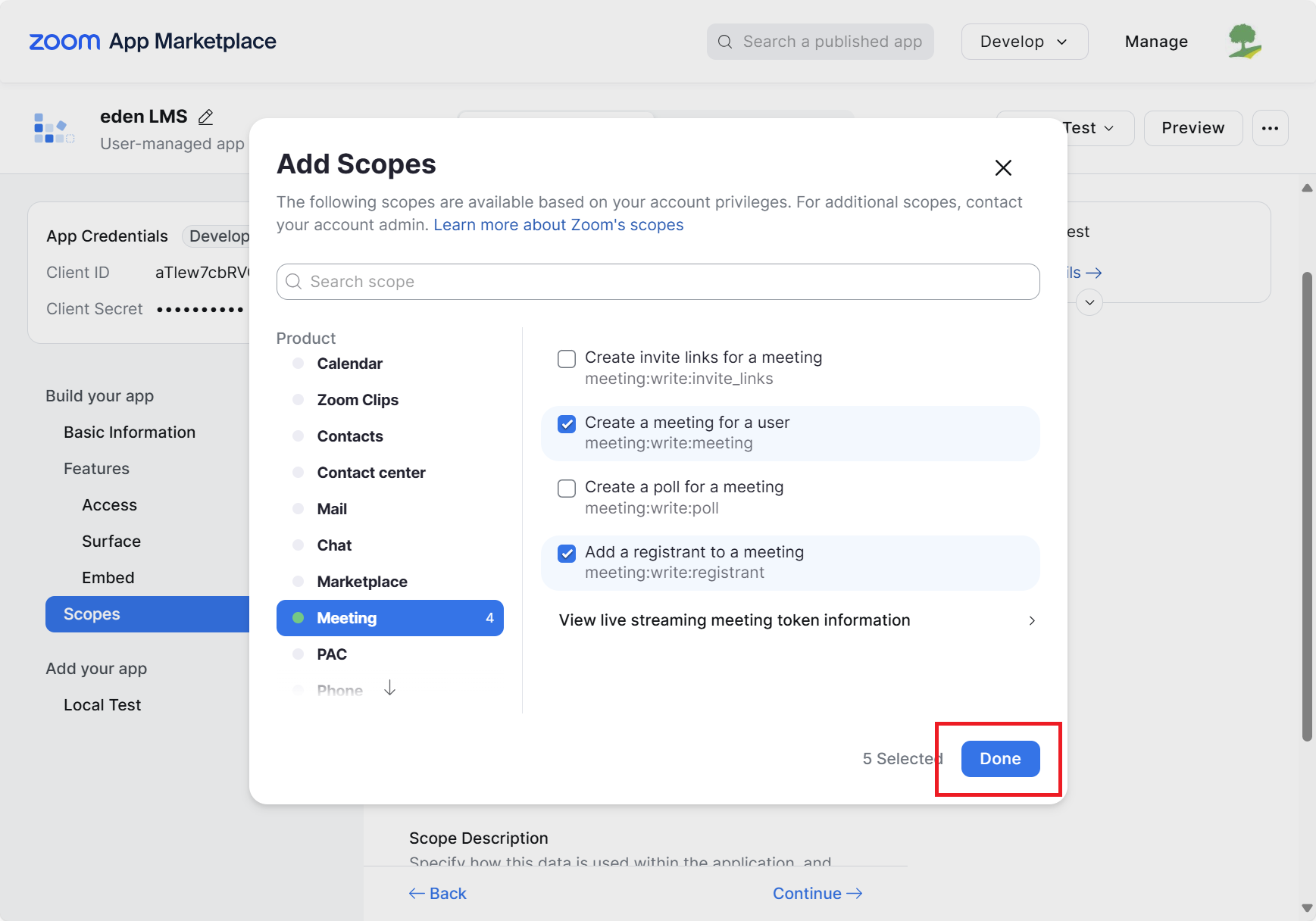Click the meeting:write:registrant scope text
The image size is (1316, 921).
coord(674,573)
